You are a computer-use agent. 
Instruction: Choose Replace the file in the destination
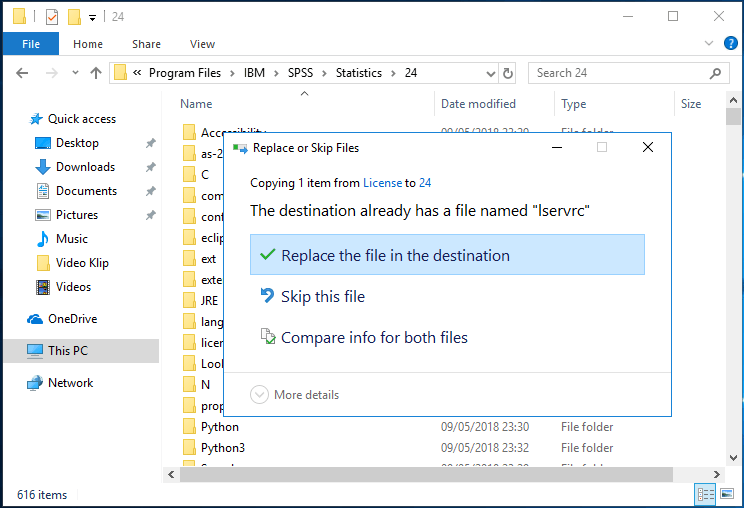coord(447,255)
